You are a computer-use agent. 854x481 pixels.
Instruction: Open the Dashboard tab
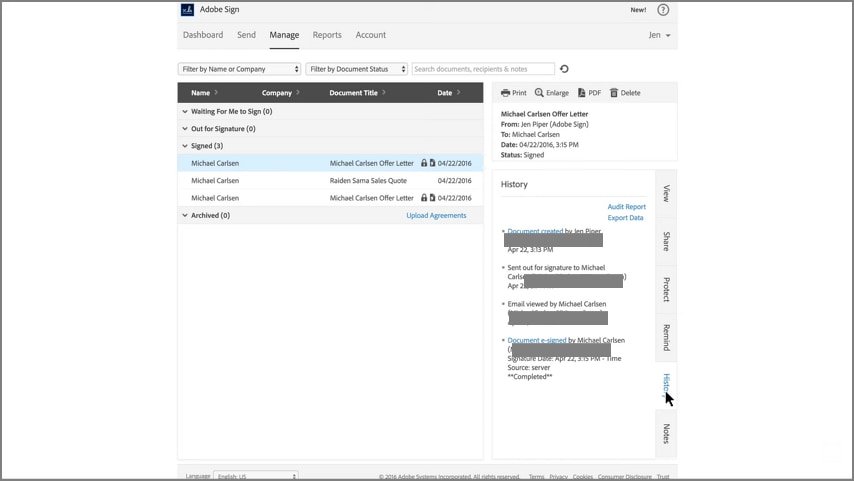tap(203, 35)
